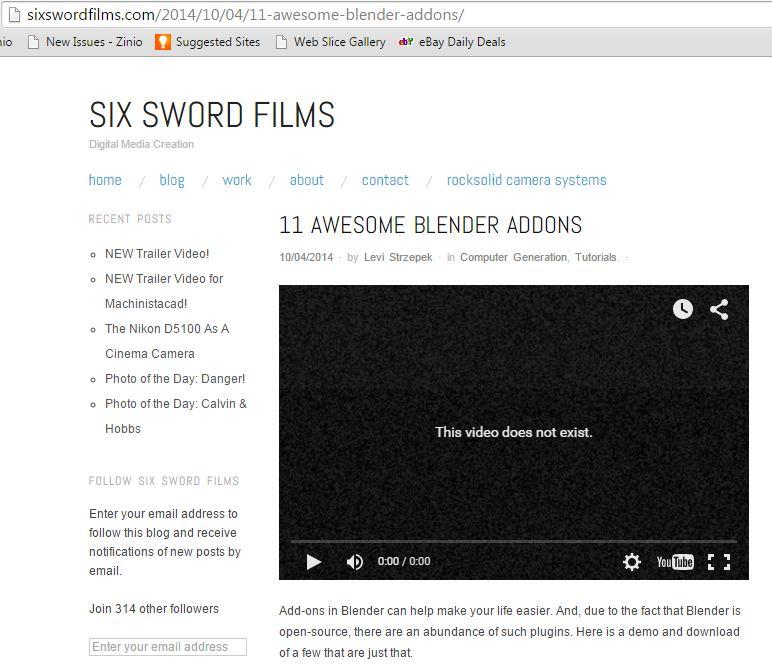Image resolution: width=772 pixels, height=671 pixels.
Task: Click the address bar URL
Action: point(245,15)
